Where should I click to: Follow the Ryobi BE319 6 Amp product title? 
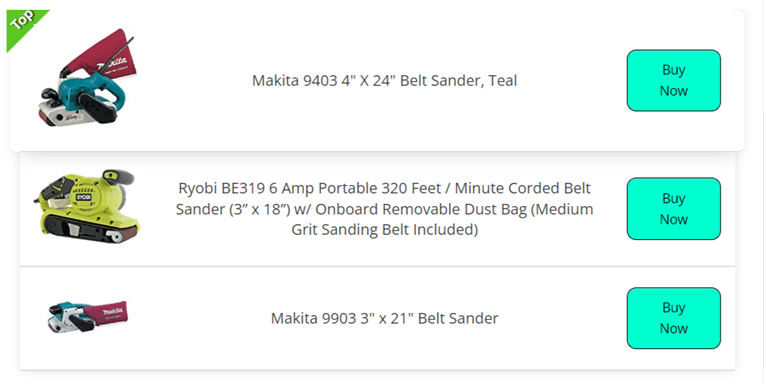tap(384, 209)
